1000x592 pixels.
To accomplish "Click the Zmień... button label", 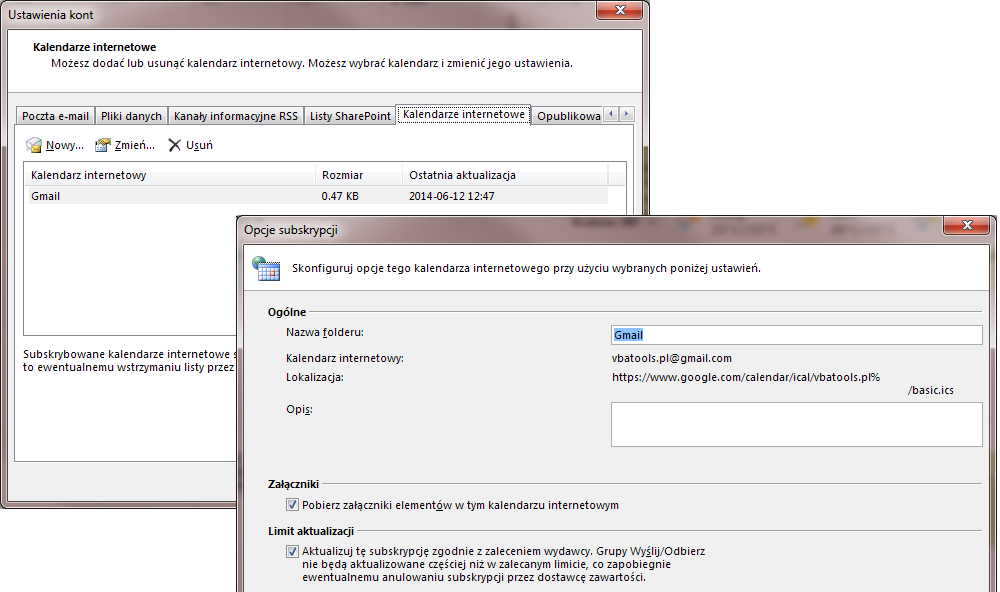I will point(135,145).
